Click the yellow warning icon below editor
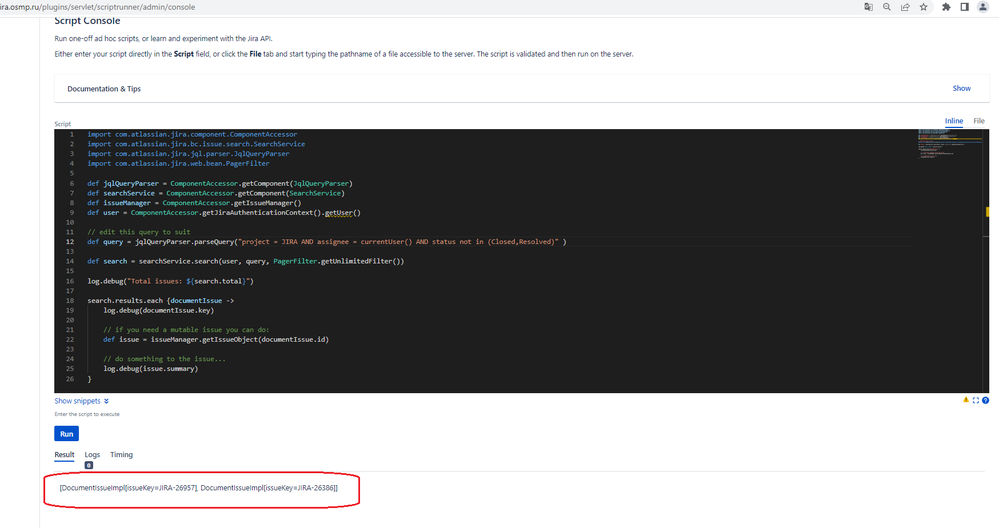The width and height of the screenshot is (999, 528). (x=966, y=400)
